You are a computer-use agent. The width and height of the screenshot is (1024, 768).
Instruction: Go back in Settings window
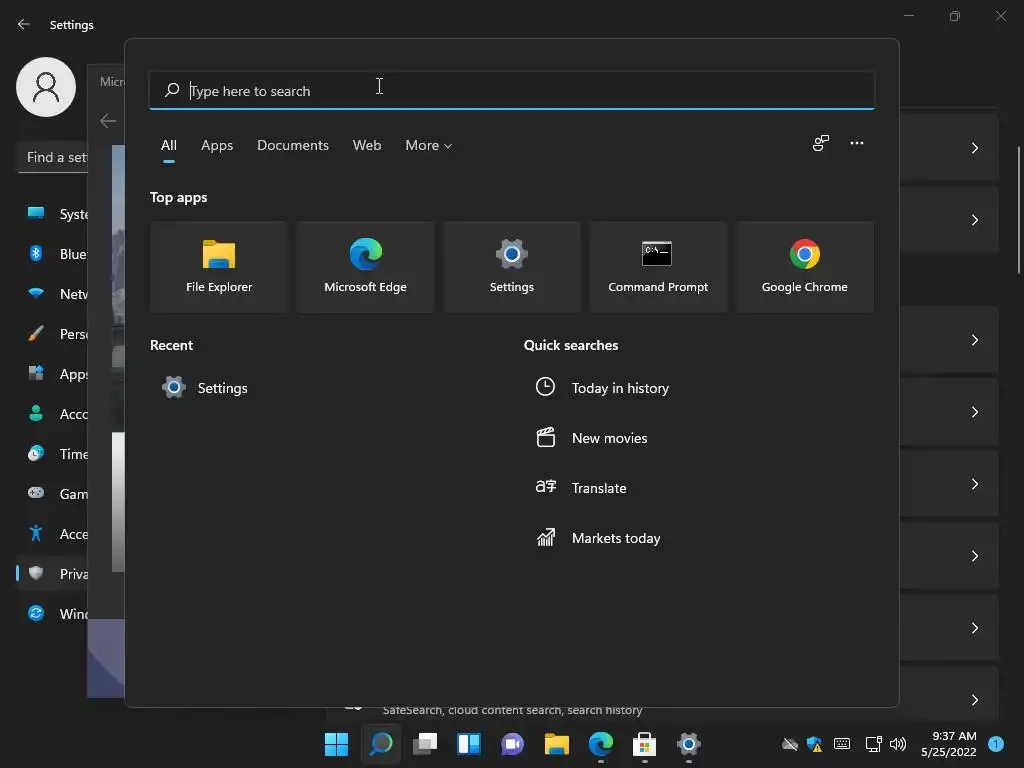click(x=24, y=24)
